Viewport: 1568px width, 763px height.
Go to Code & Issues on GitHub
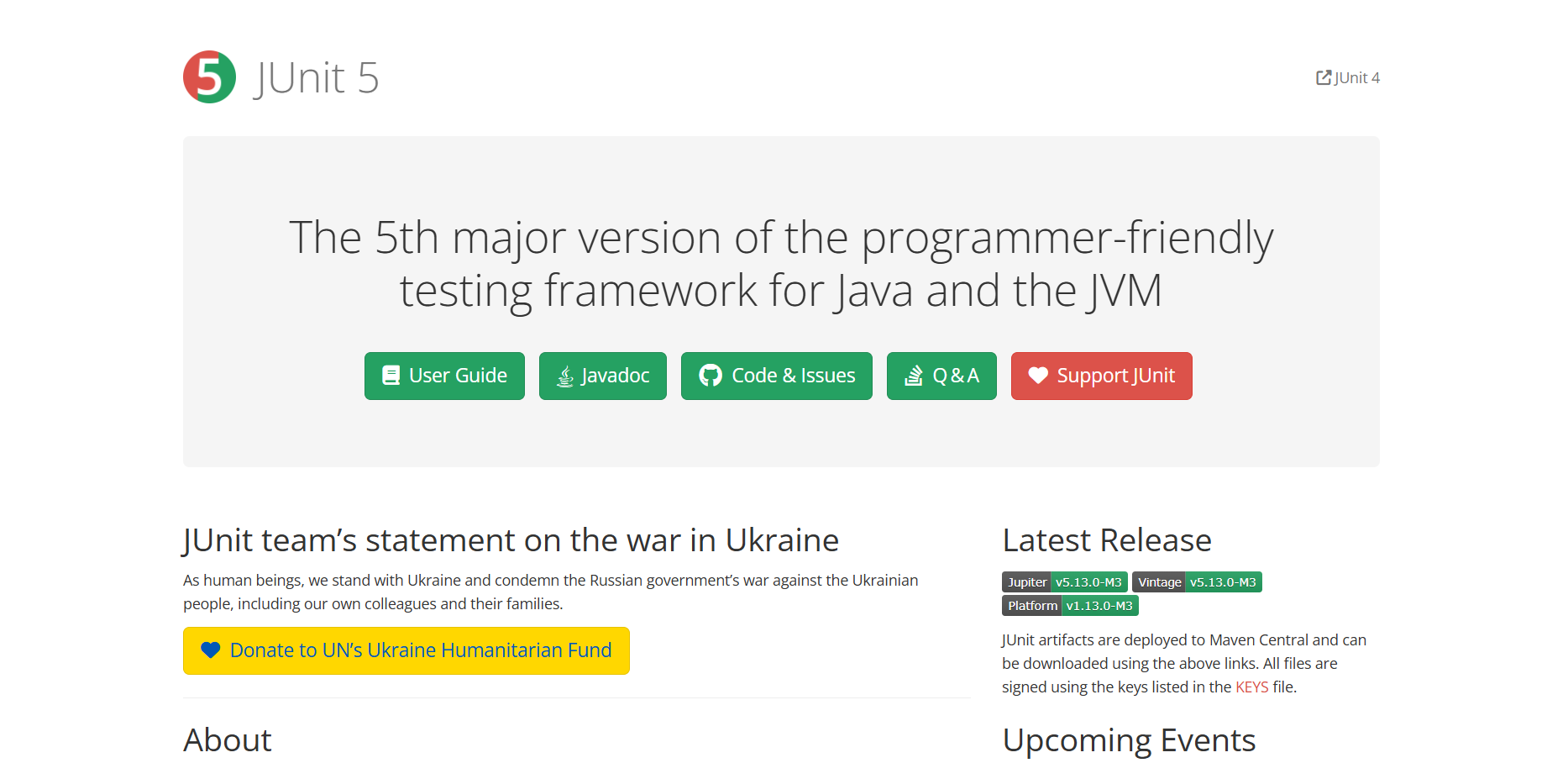click(777, 376)
